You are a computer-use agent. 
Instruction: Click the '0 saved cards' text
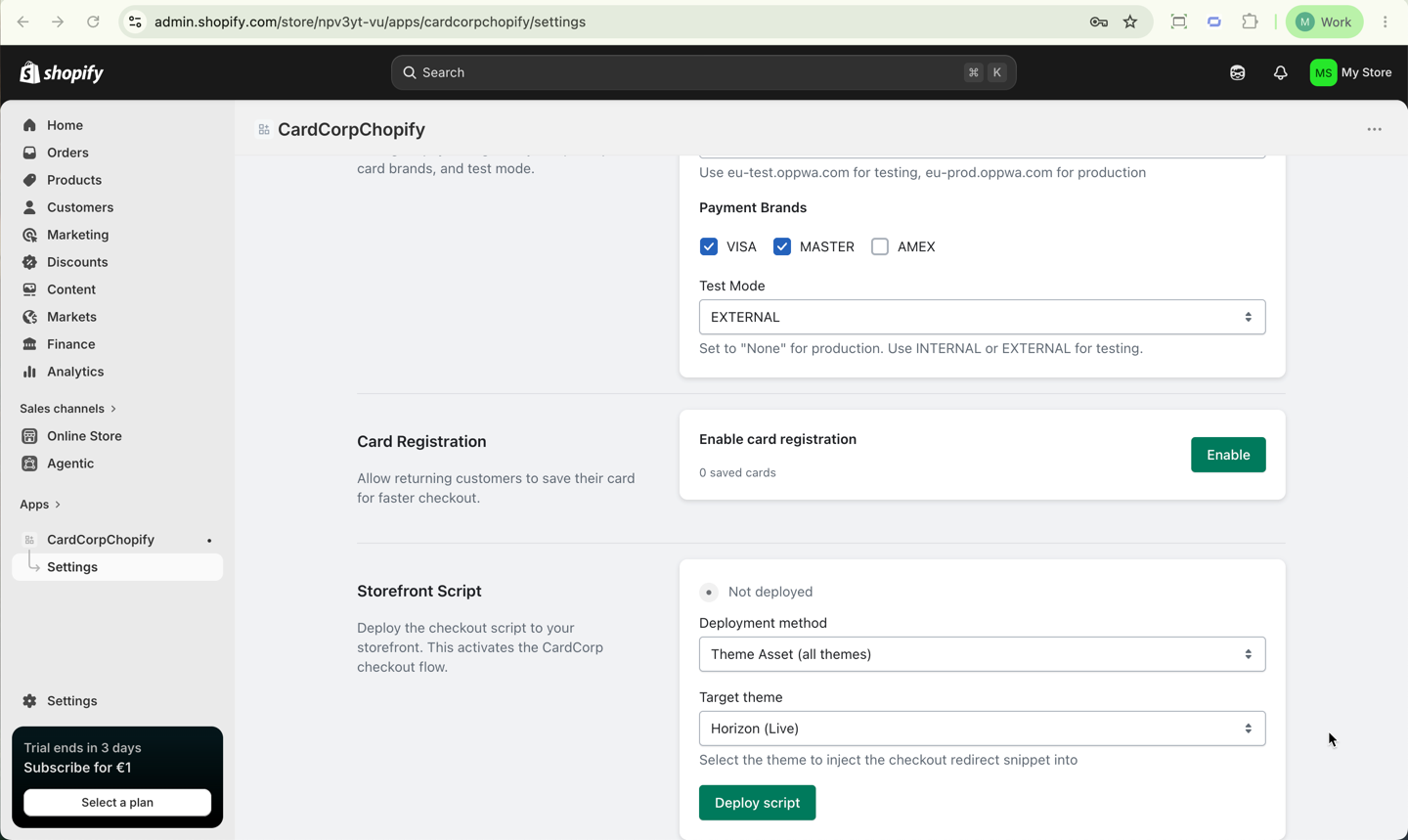click(737, 472)
